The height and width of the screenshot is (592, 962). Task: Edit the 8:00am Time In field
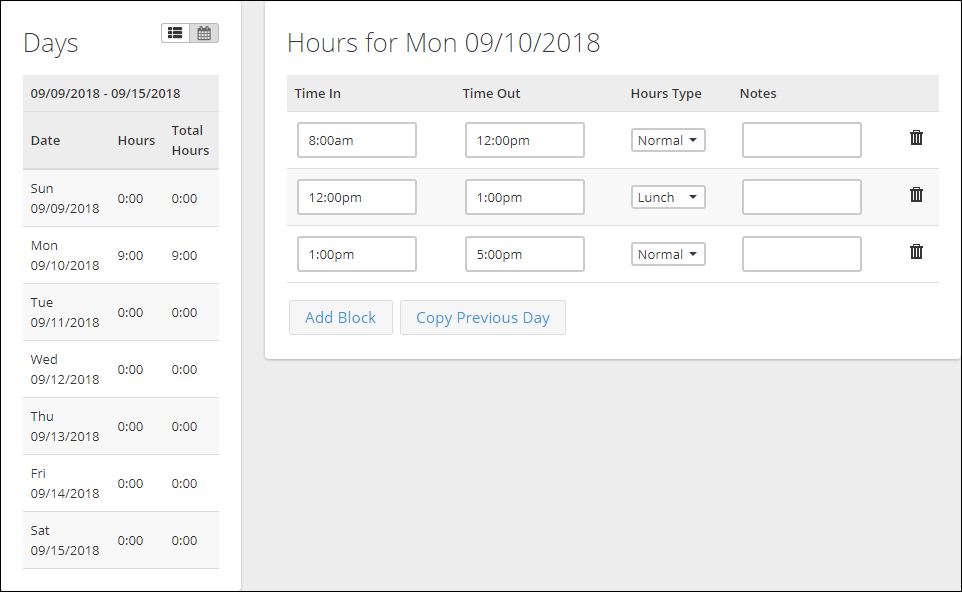click(356, 140)
